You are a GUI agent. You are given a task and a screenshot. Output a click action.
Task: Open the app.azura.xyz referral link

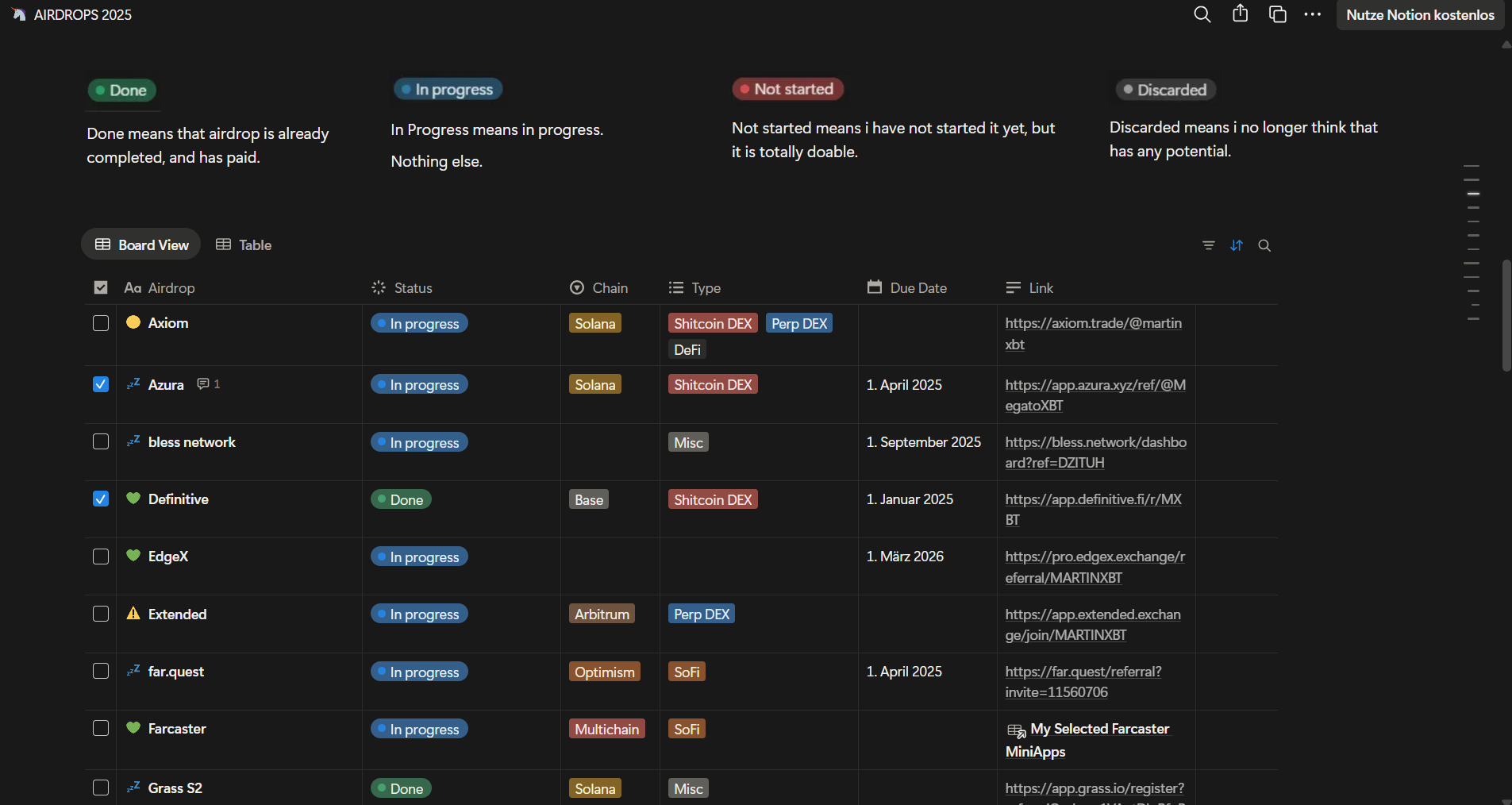coord(1095,395)
